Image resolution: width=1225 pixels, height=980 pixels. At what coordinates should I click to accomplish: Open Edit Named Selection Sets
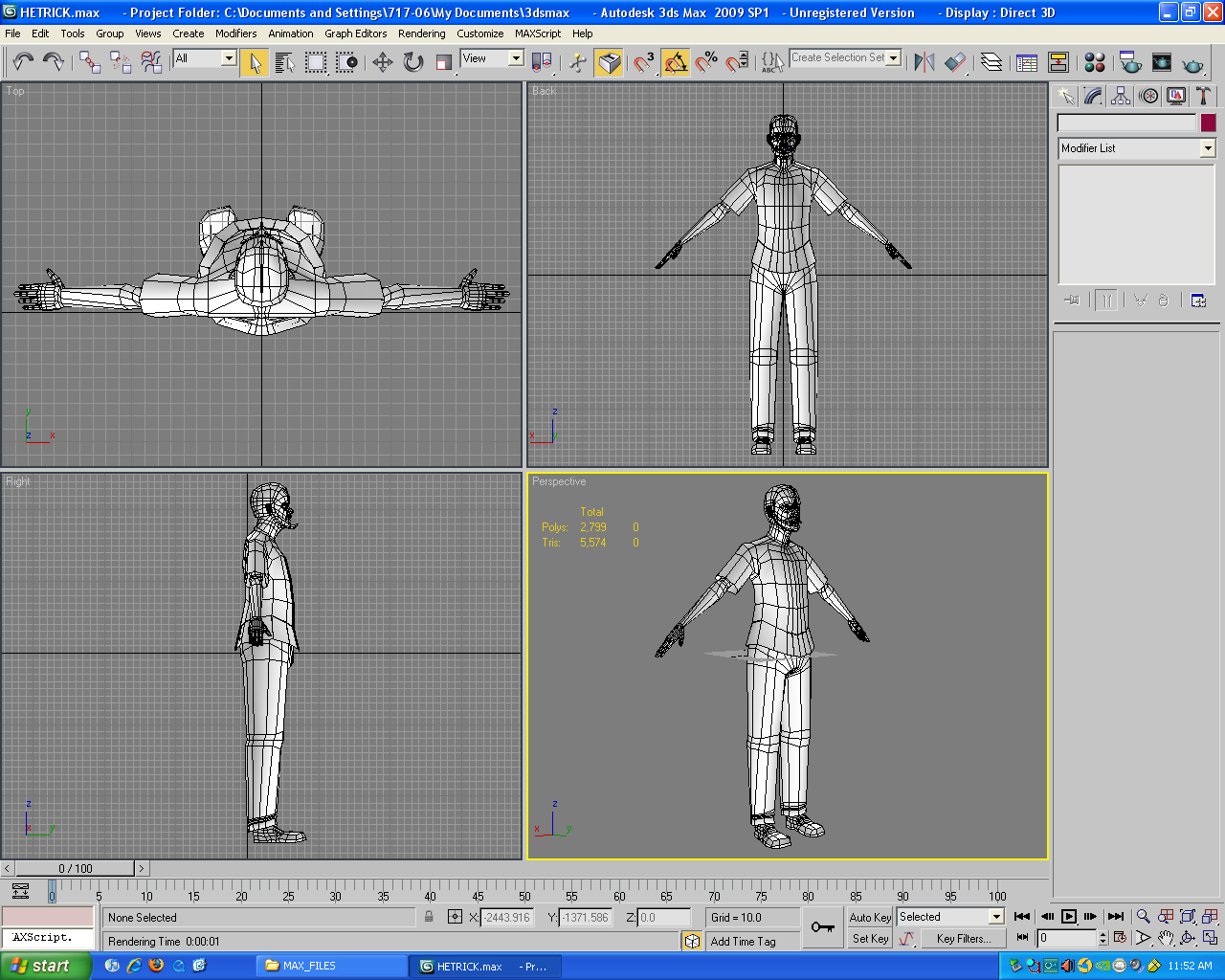(x=773, y=62)
